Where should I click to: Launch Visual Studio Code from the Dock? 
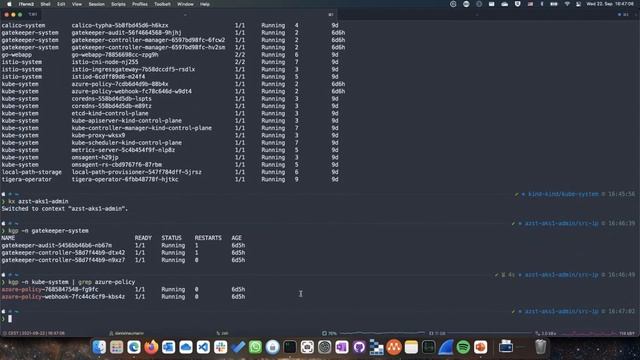pyautogui.click(x=203, y=347)
